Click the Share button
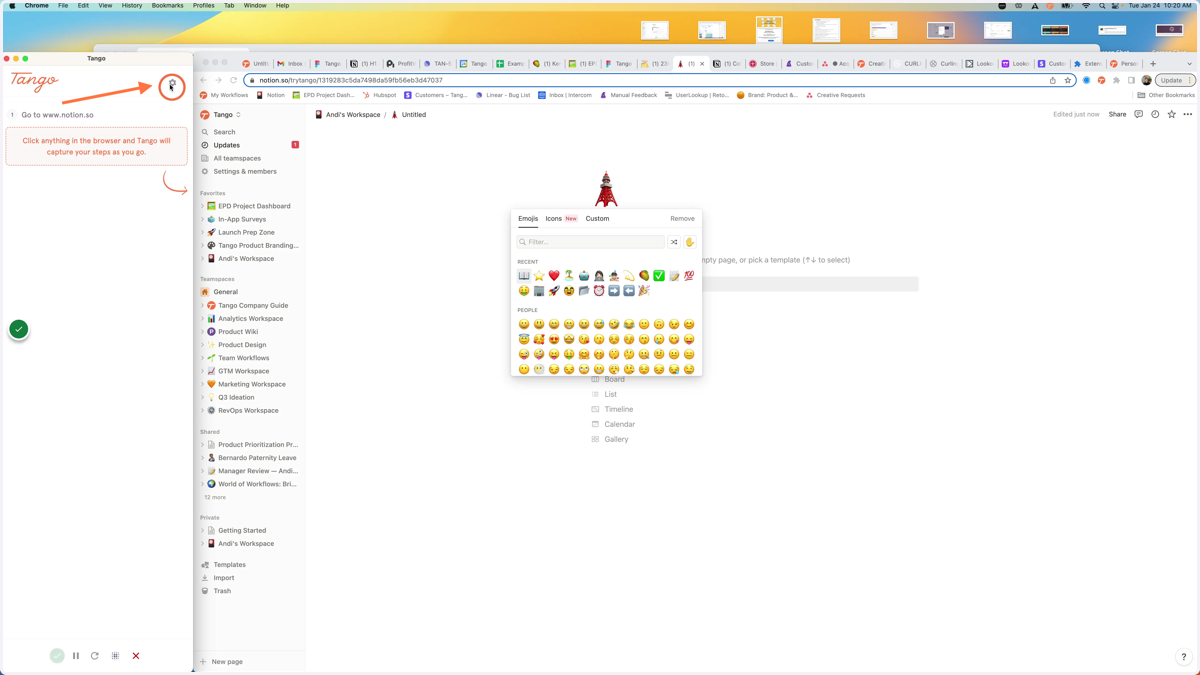Image resolution: width=1200 pixels, height=675 pixels. pyautogui.click(x=1117, y=114)
